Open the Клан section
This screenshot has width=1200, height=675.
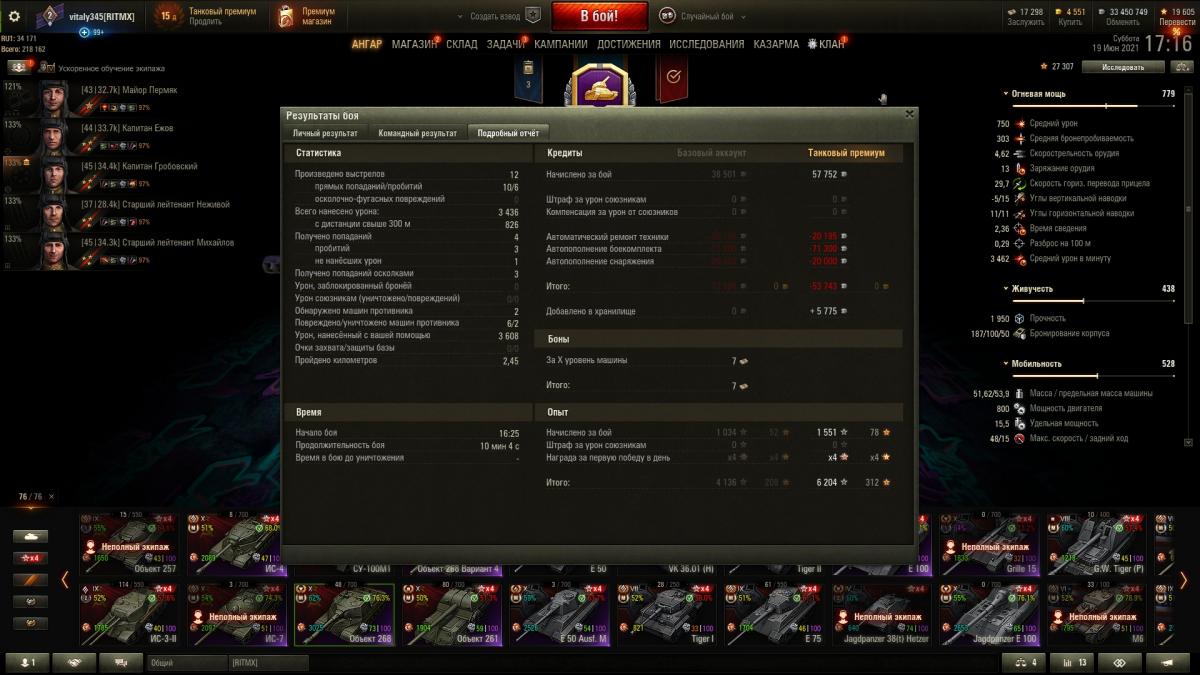(x=826, y=44)
